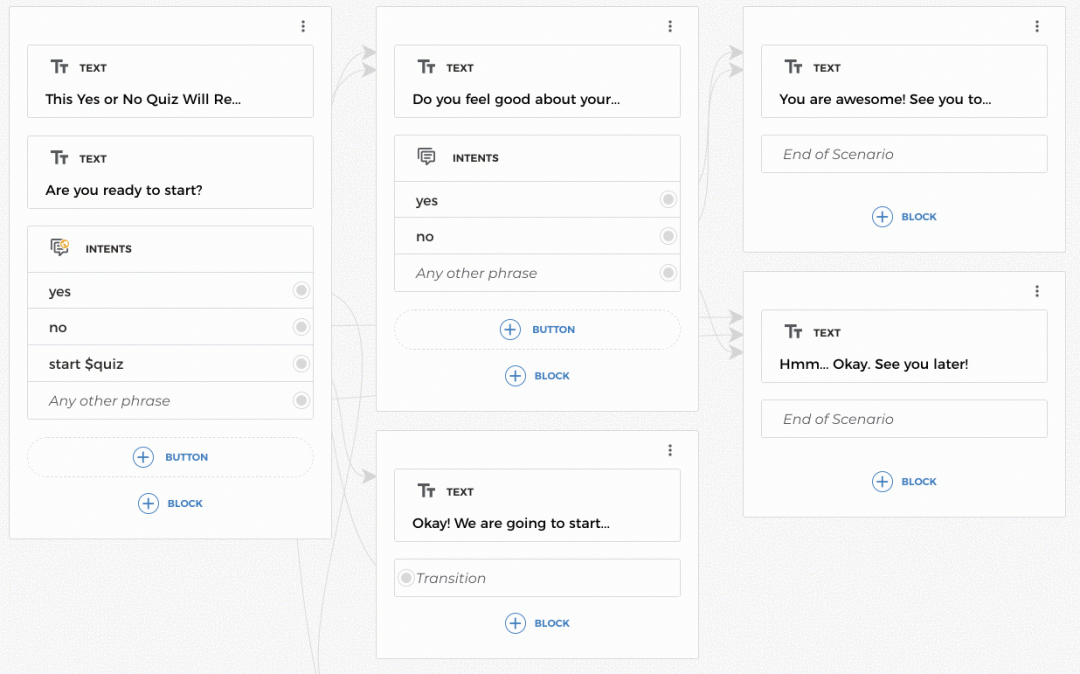Click the intents icon in the middle block
Image resolution: width=1080 pixels, height=674 pixels.
[x=427, y=157]
